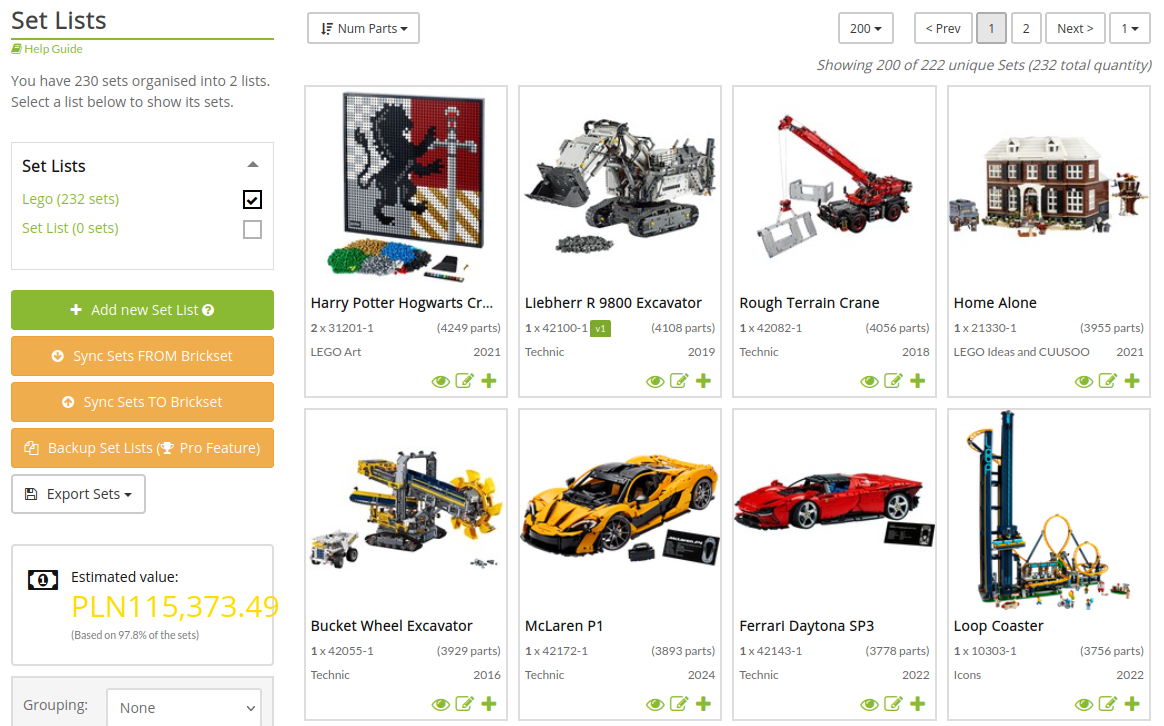Click the plus icon on Ferrari Daytona SP3
The image size is (1164, 726).
[918, 704]
